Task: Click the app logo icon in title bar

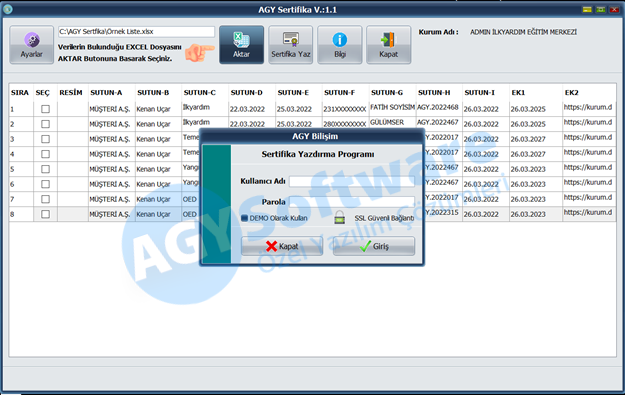Action: tap(7, 9)
